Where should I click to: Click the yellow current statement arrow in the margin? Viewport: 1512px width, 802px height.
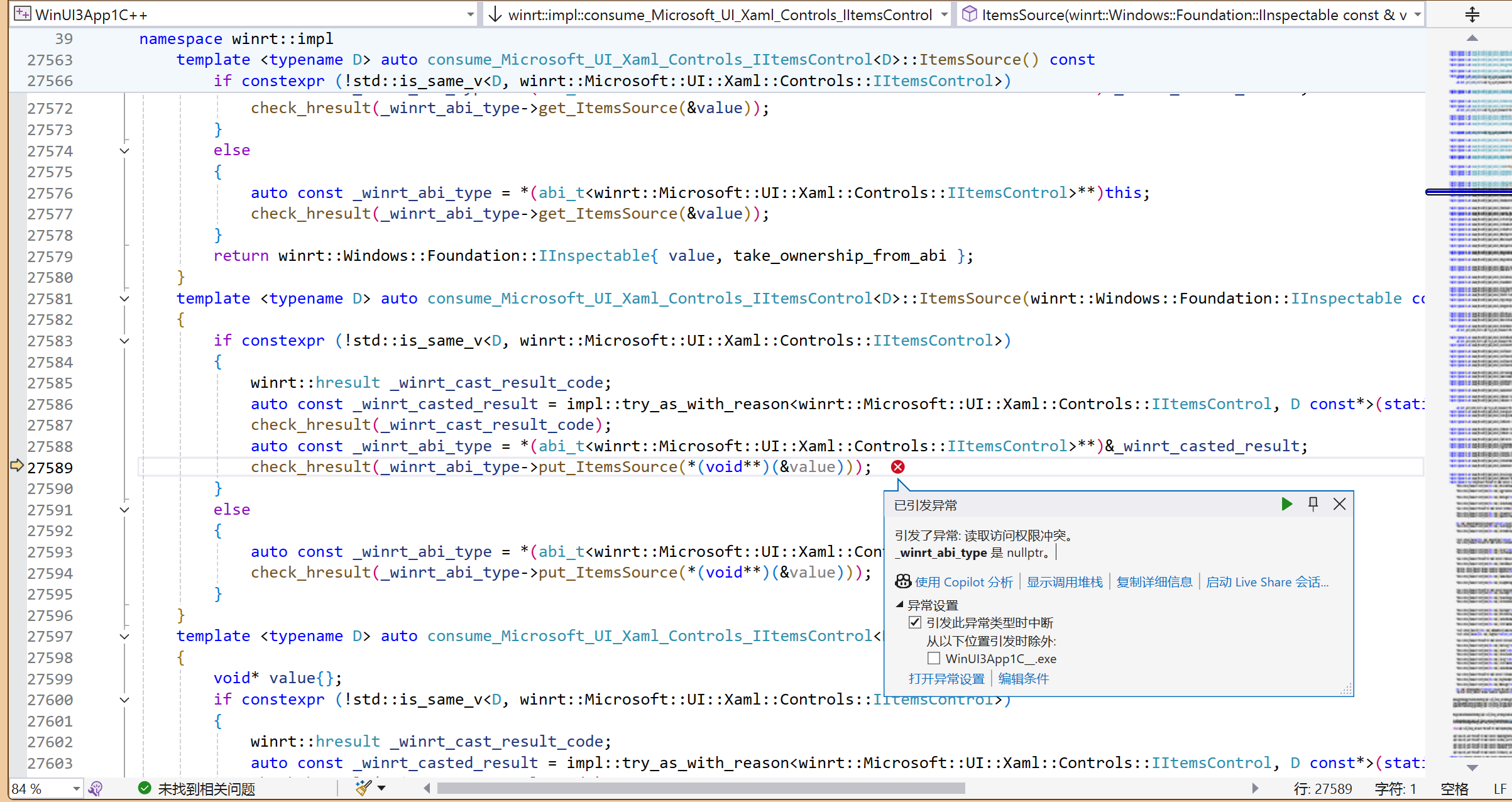17,465
